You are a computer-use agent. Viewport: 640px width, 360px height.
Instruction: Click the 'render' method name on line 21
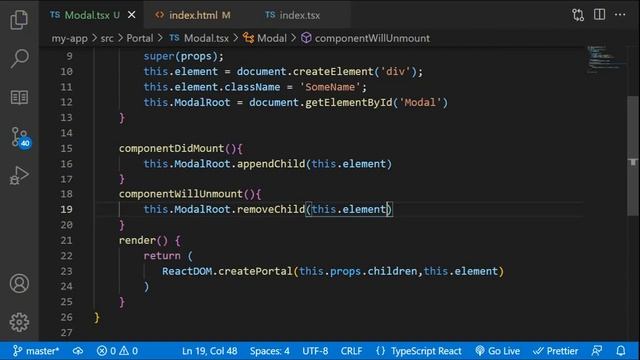click(x=137, y=240)
